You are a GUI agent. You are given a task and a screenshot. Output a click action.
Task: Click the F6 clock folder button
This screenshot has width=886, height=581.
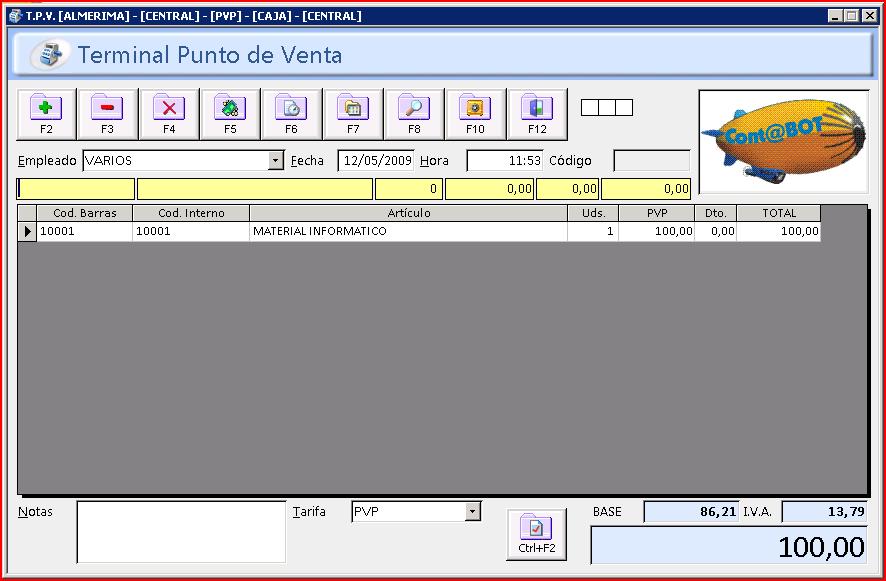pos(291,114)
